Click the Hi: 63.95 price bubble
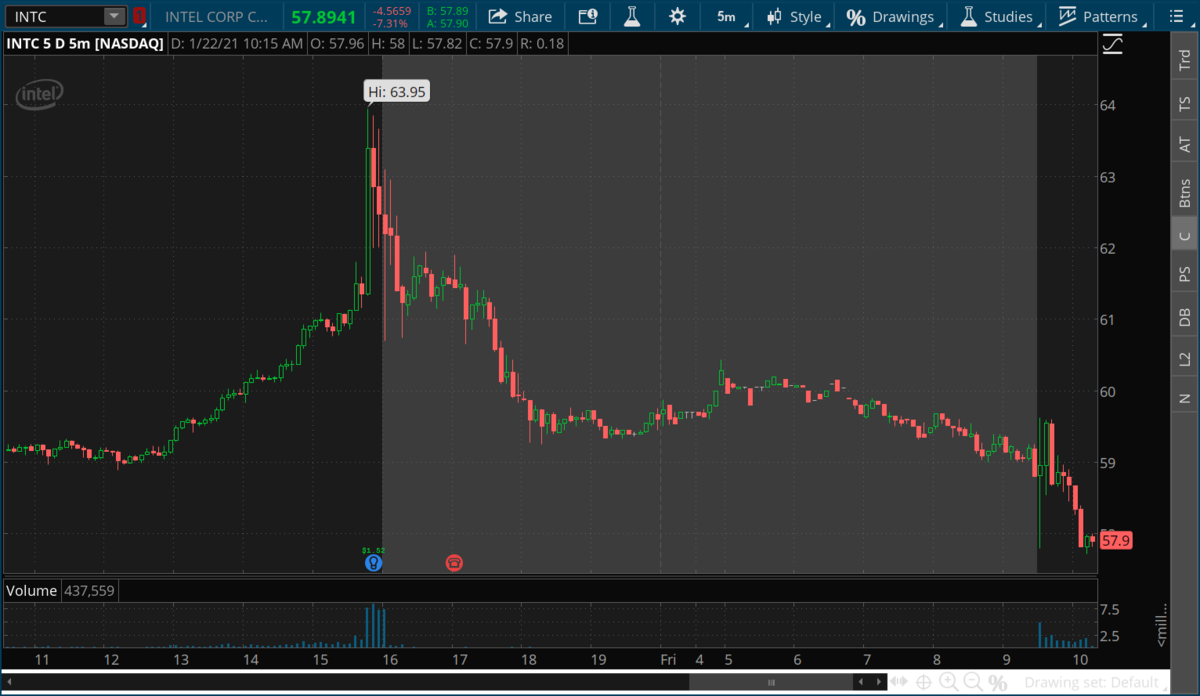 coord(397,92)
